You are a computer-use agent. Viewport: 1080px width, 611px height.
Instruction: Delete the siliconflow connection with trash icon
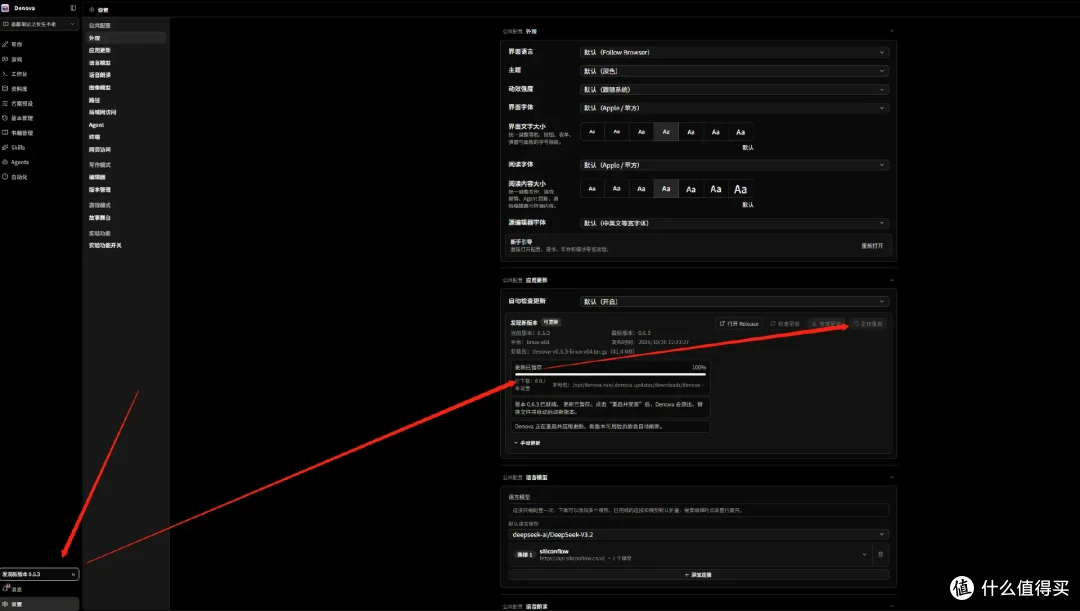click(x=880, y=555)
